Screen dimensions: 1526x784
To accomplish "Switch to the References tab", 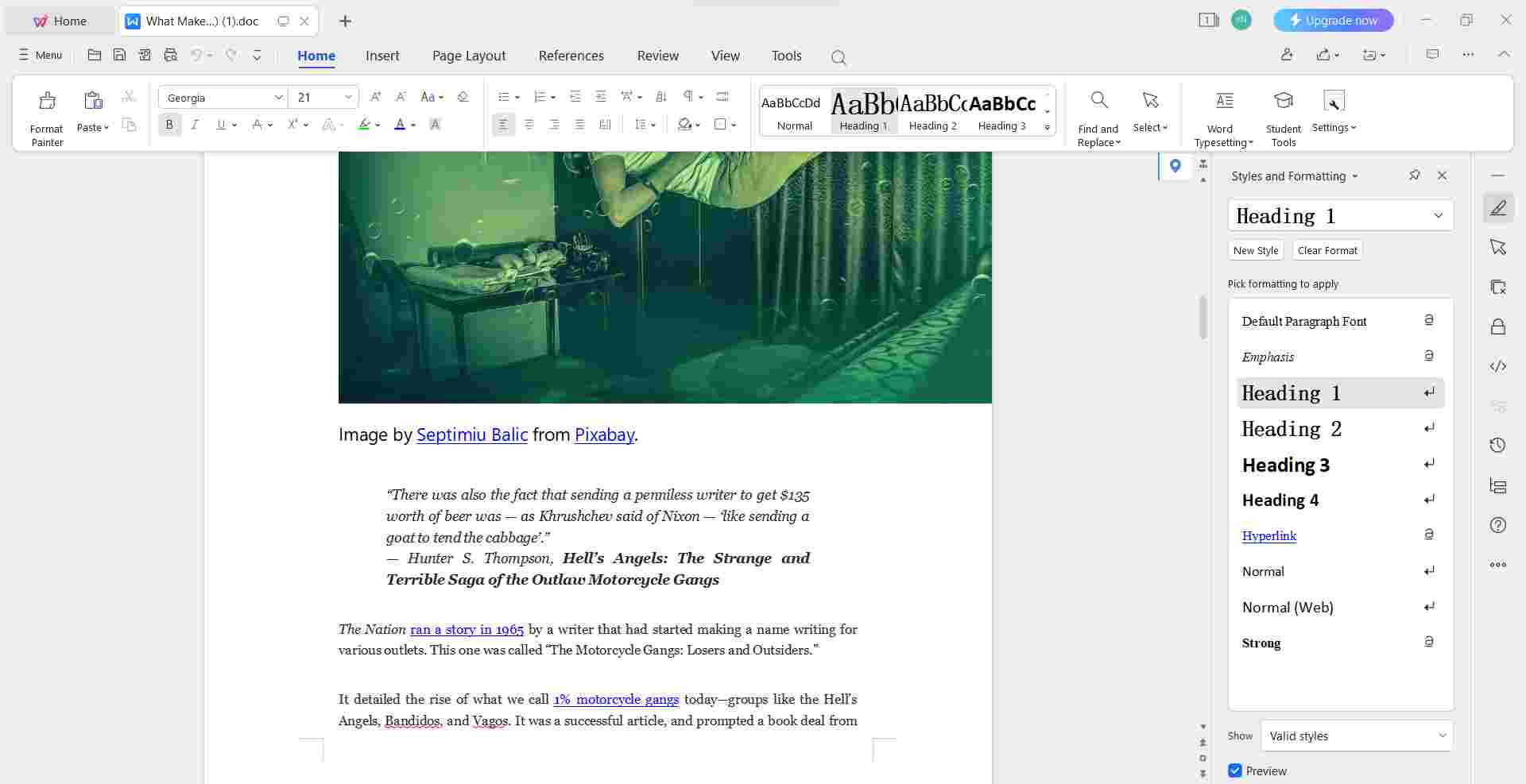I will point(571,56).
